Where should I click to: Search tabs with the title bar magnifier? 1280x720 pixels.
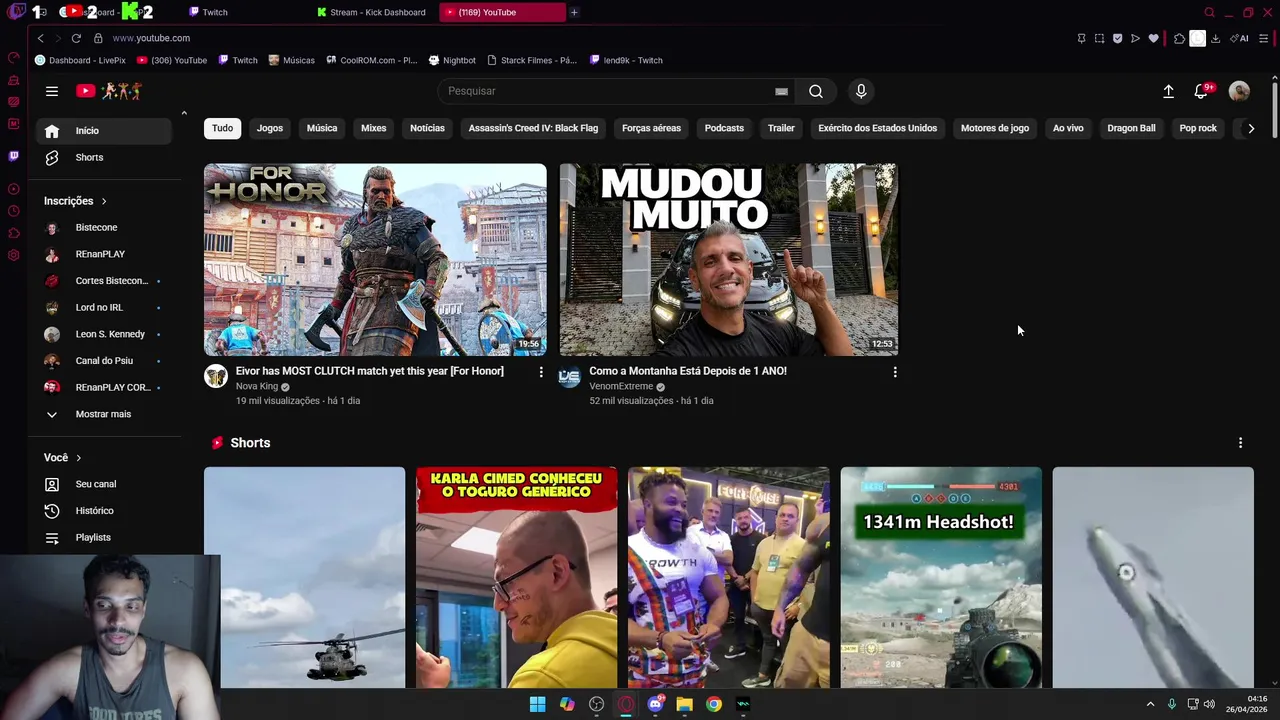1209,12
